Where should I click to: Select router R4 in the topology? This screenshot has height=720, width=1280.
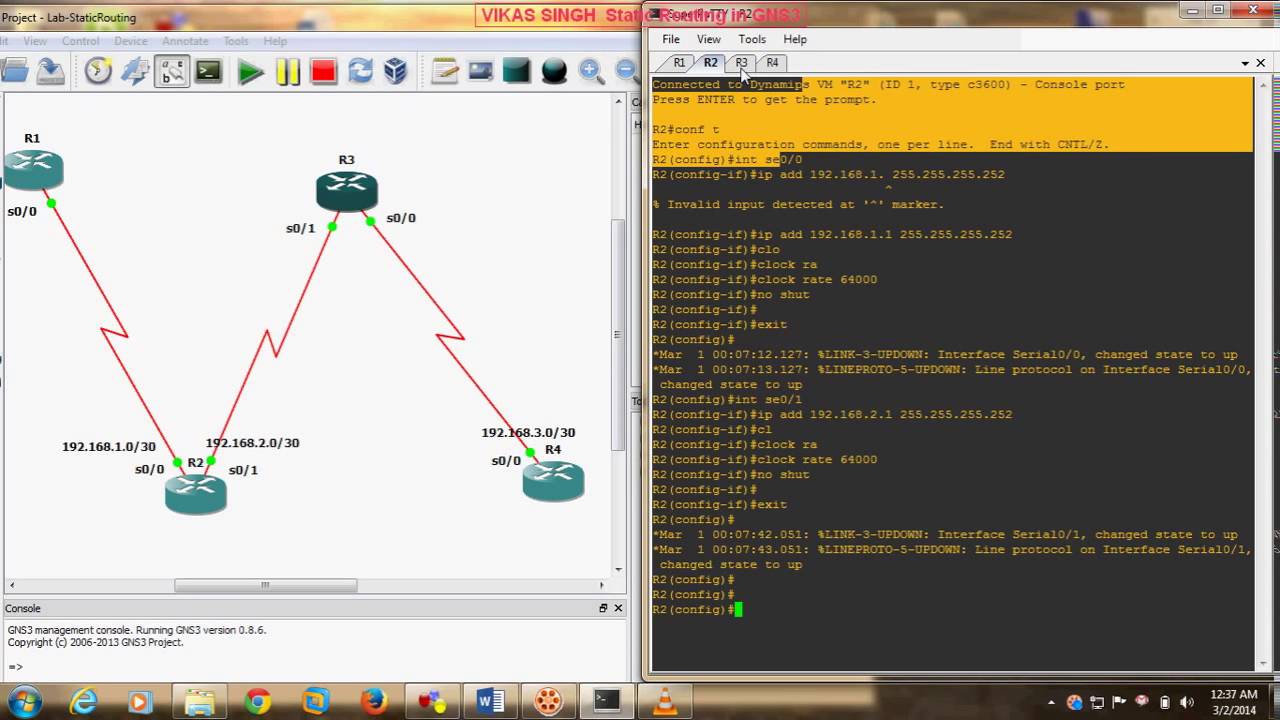pos(553,481)
